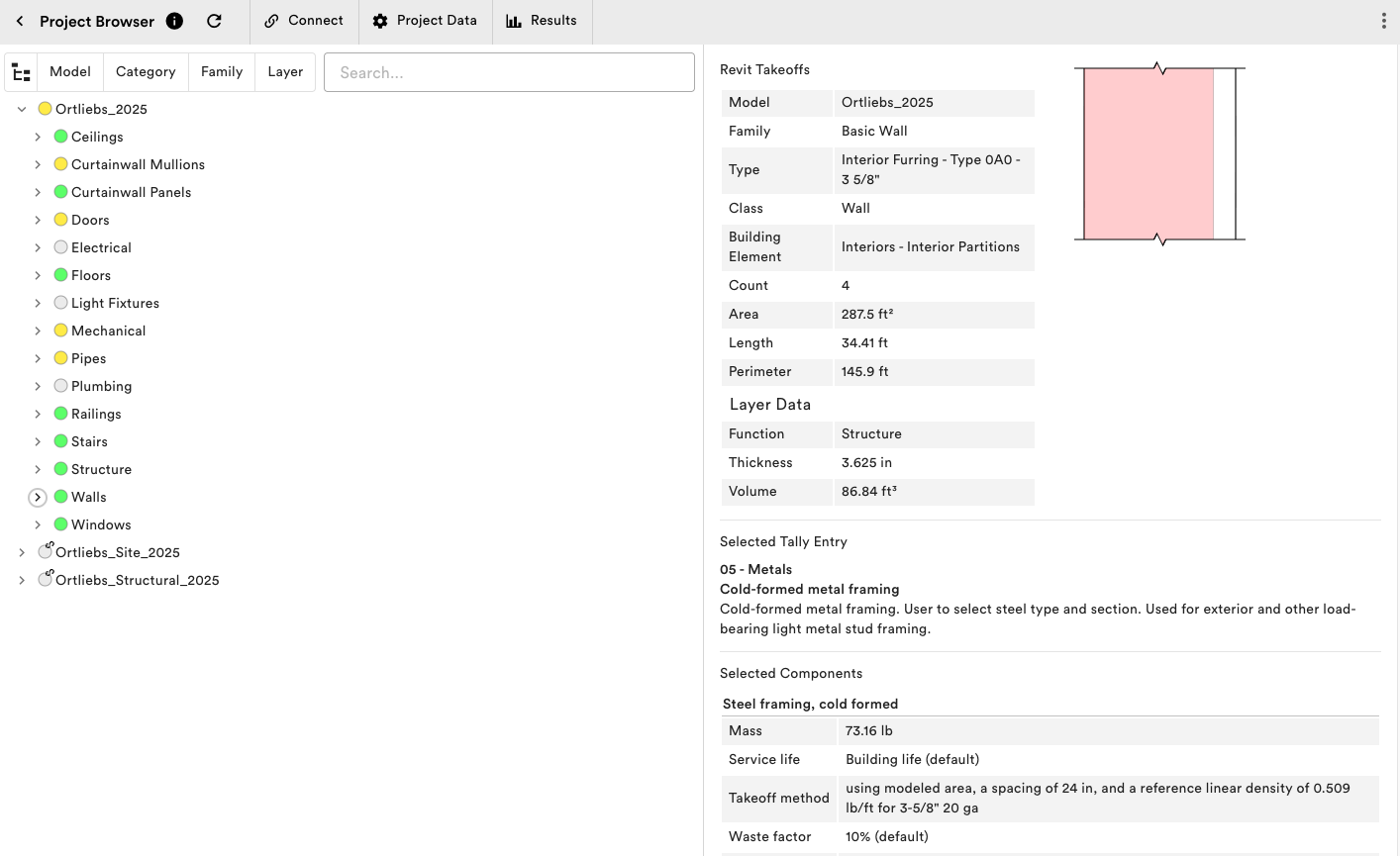Click into the Search field
This screenshot has width=1400, height=856.
(509, 72)
